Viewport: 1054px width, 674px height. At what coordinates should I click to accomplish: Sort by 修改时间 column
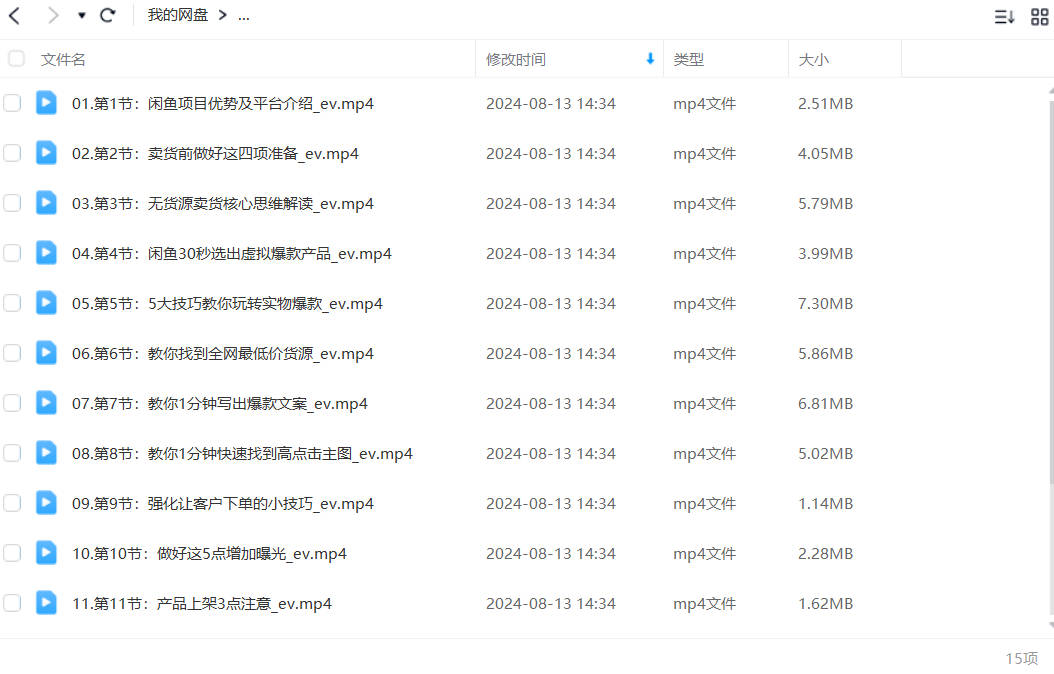(516, 60)
